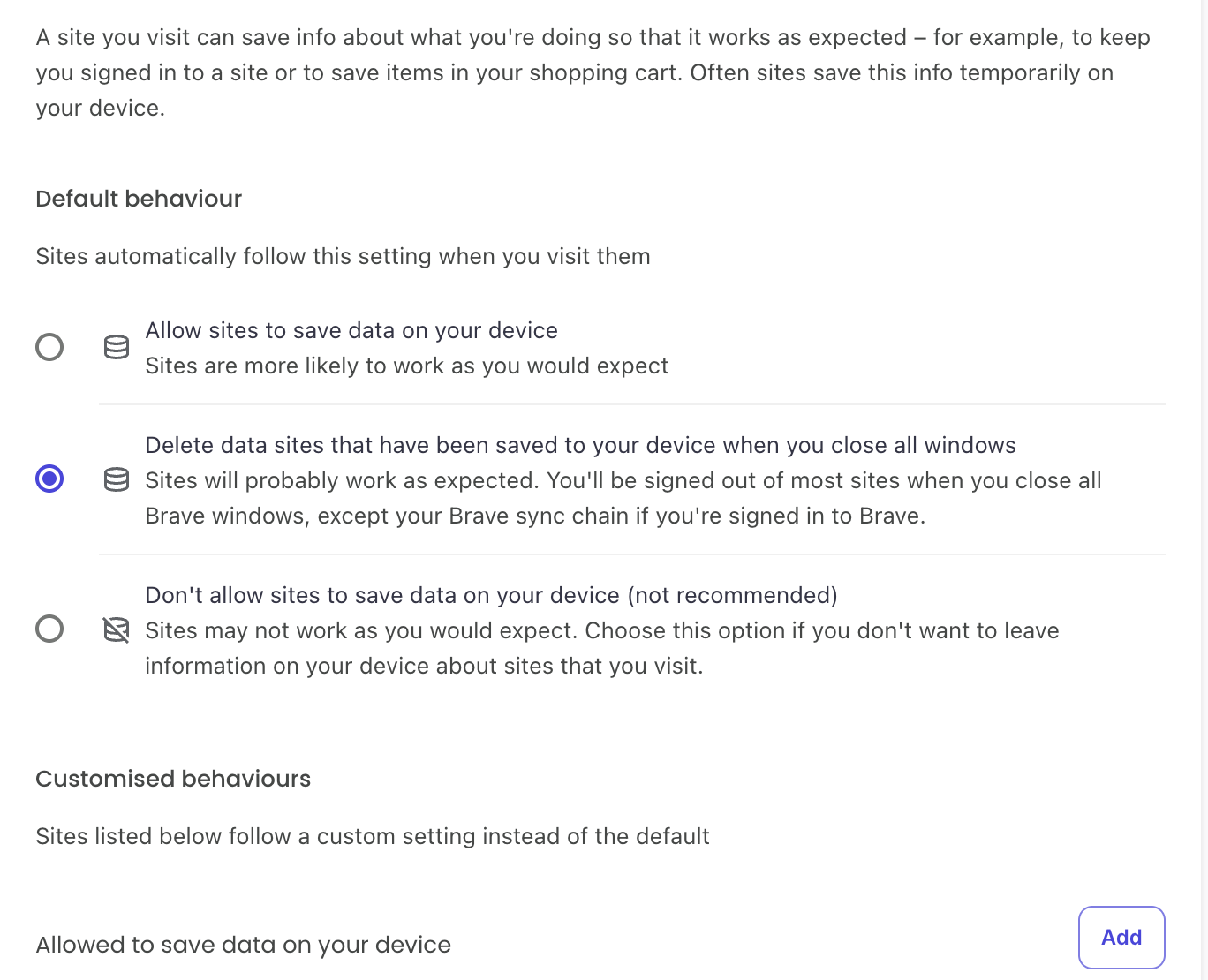Select 'Don't allow sites to save data' option
1208x980 pixels.
(x=49, y=629)
